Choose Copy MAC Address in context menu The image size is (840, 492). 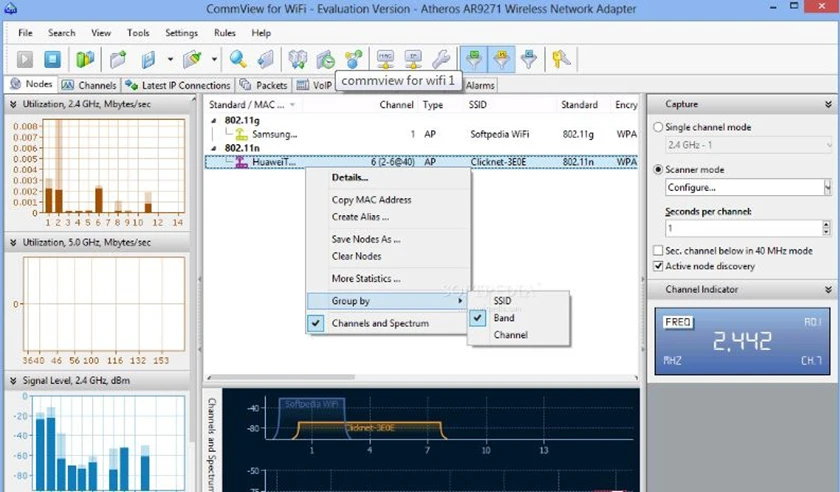(x=371, y=199)
